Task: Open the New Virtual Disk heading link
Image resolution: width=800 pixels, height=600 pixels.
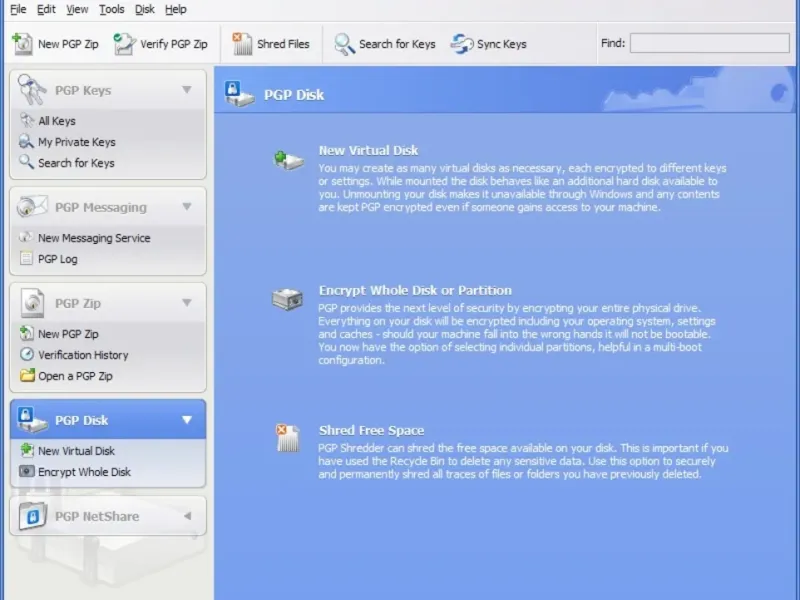Action: (368, 151)
